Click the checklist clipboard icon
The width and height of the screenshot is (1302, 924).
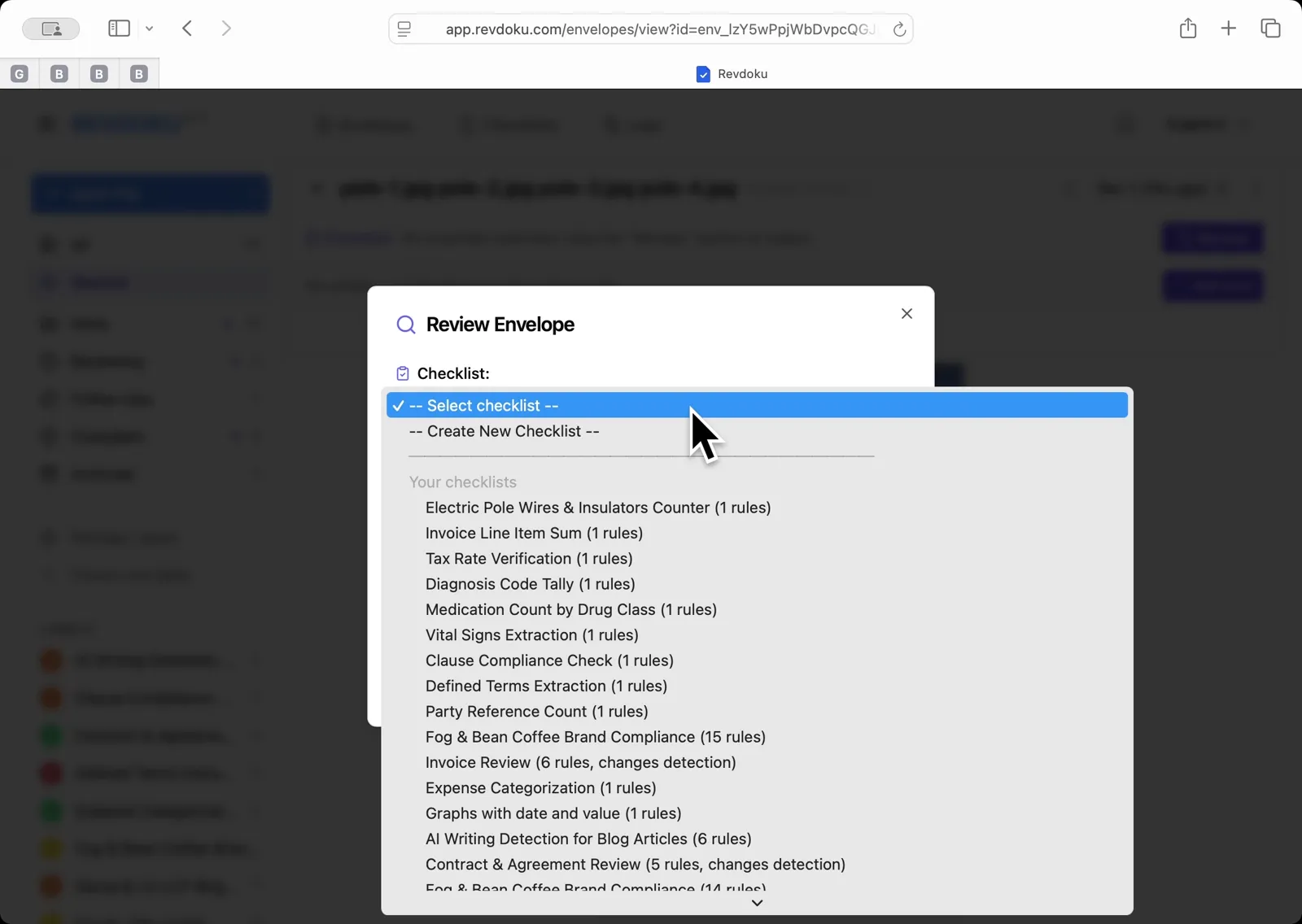(402, 373)
